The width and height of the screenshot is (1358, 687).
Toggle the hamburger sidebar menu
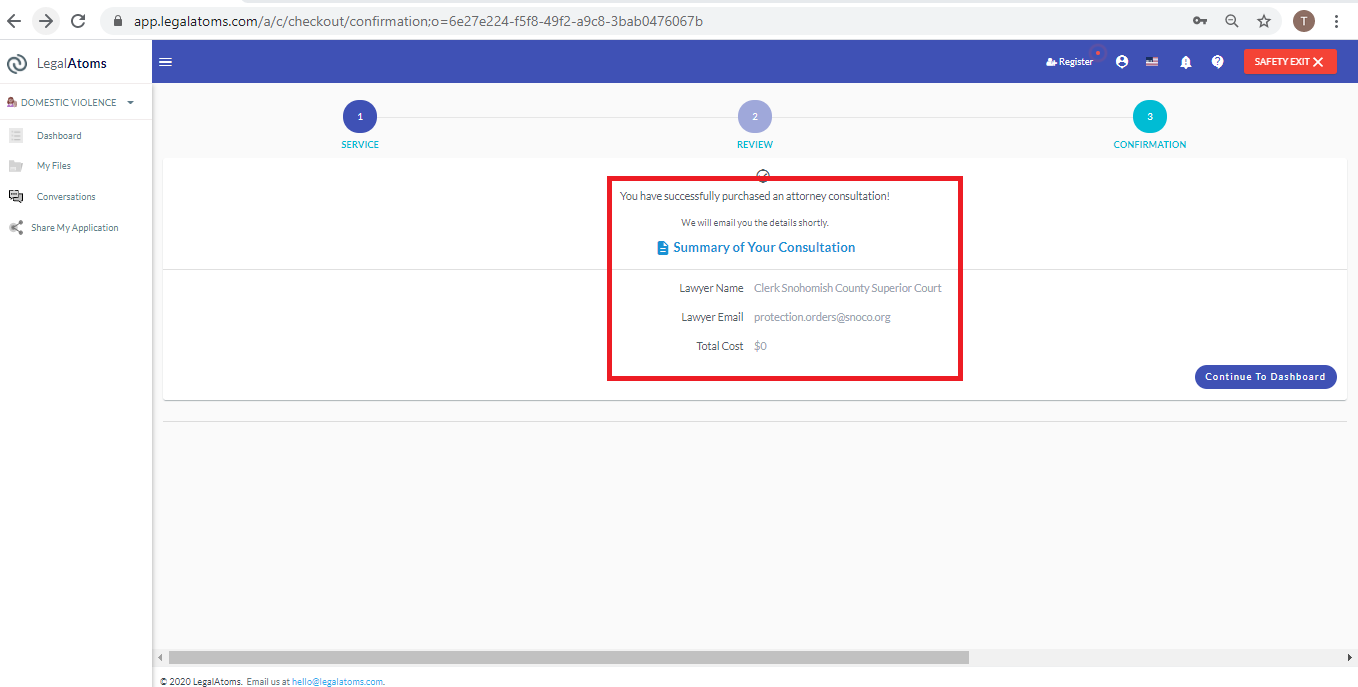click(x=166, y=62)
